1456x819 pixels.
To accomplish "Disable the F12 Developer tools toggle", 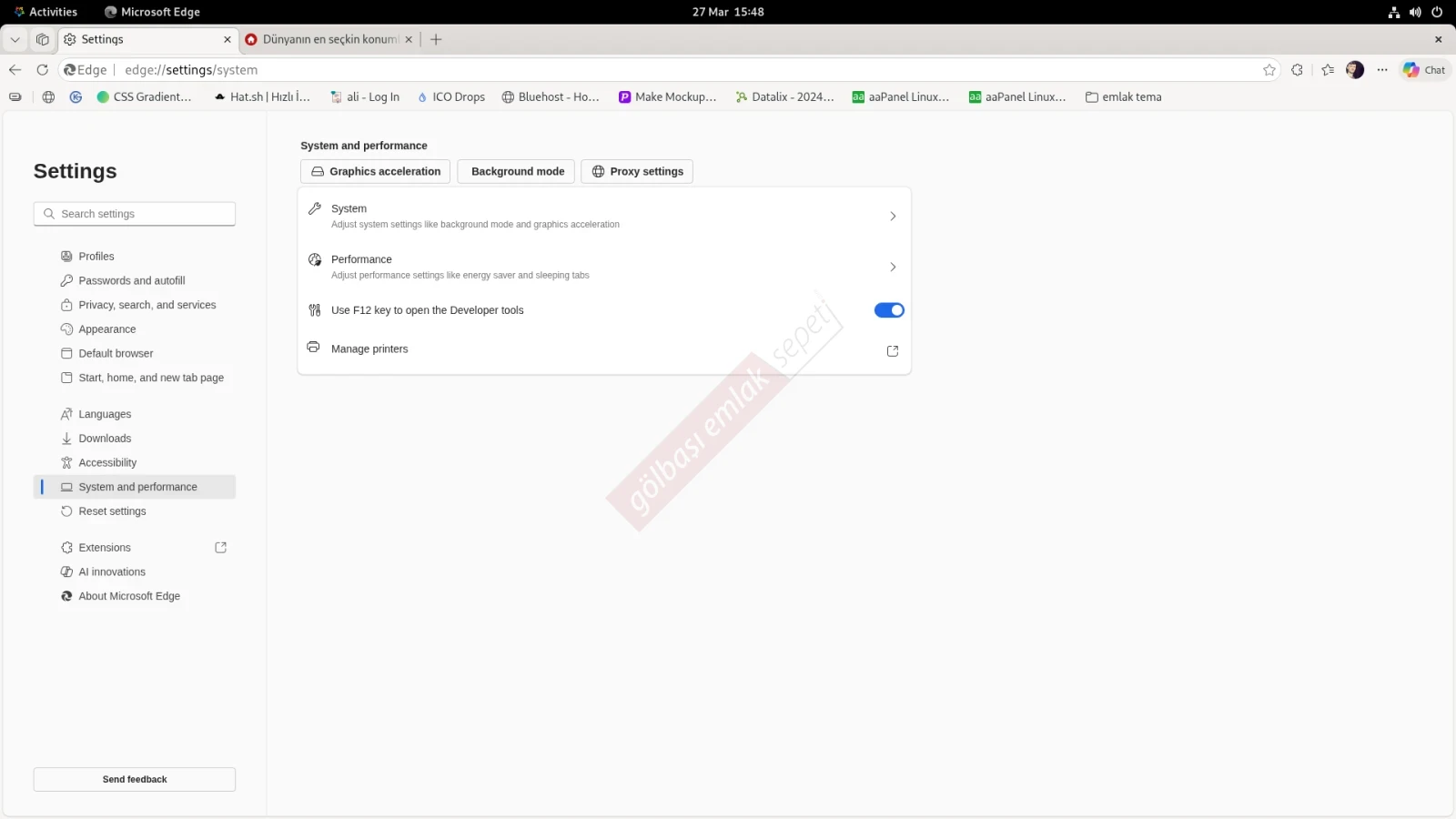I will (x=888, y=310).
